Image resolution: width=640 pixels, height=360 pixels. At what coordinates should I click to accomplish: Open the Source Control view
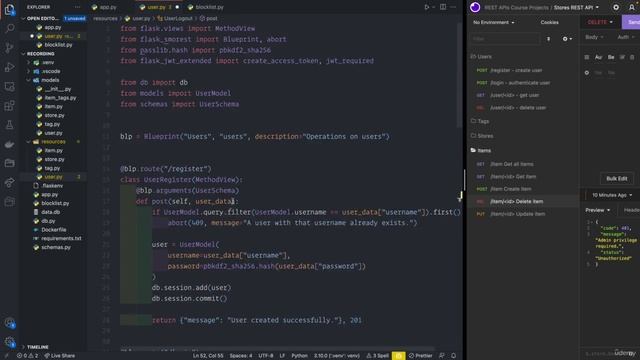click(x=9, y=48)
